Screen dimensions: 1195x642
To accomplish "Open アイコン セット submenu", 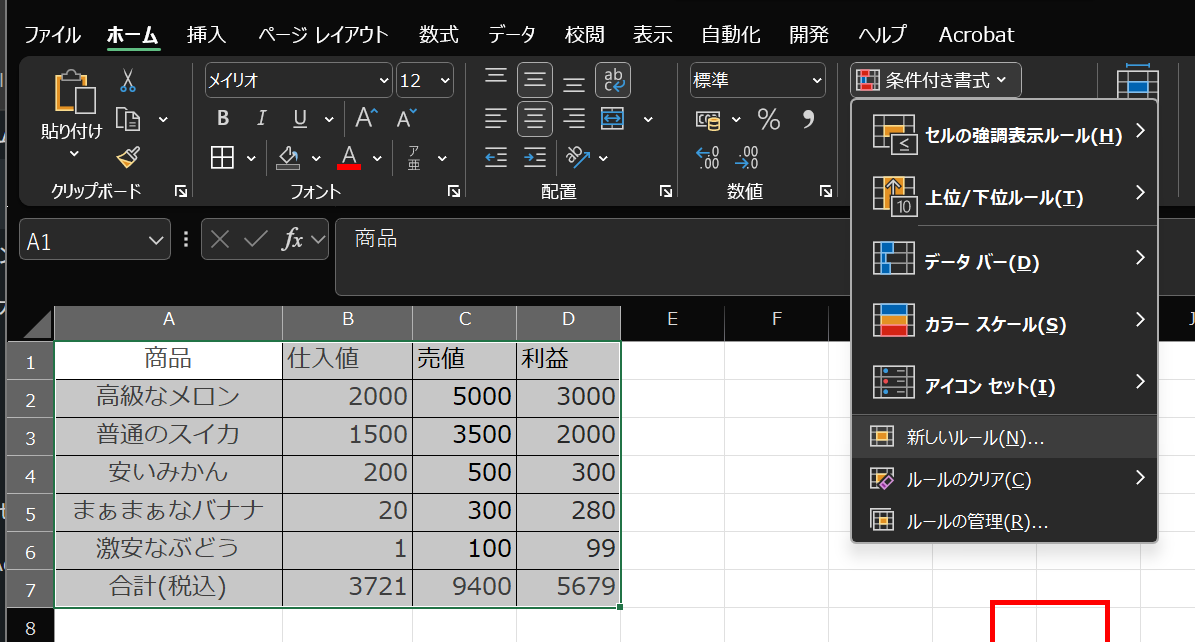I will pos(1004,384).
